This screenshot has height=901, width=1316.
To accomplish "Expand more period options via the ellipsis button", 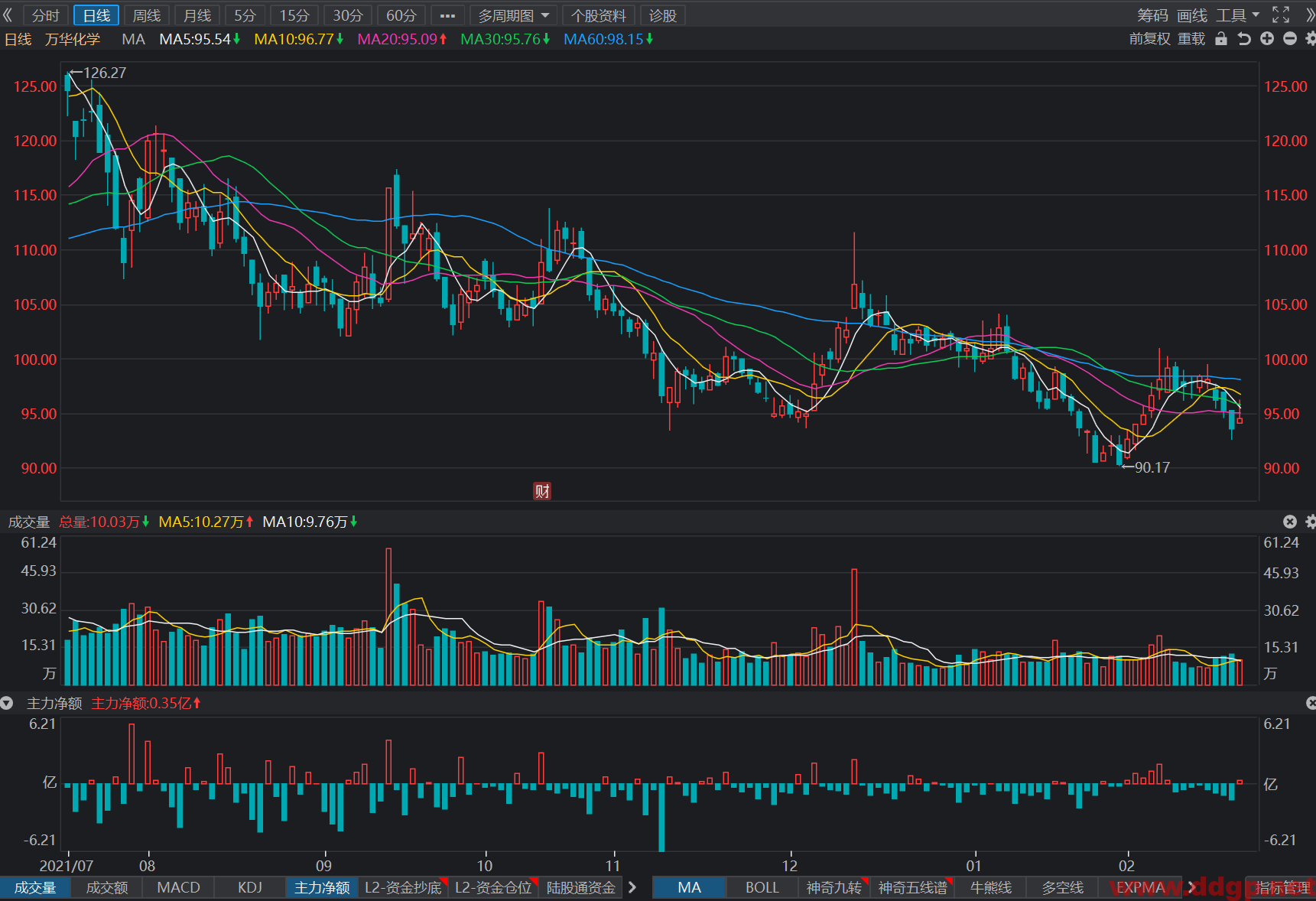I will click(447, 15).
